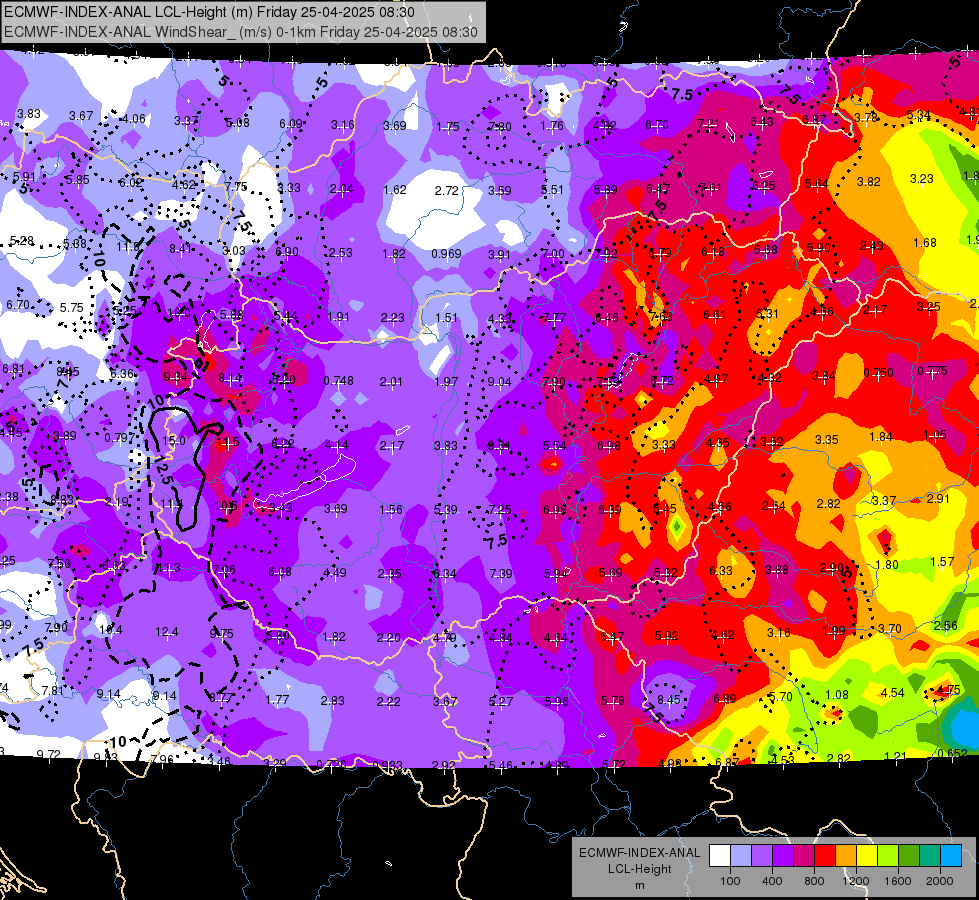979x900 pixels.
Task: Click the map value 11.5
Action: pyautogui.click(x=228, y=442)
